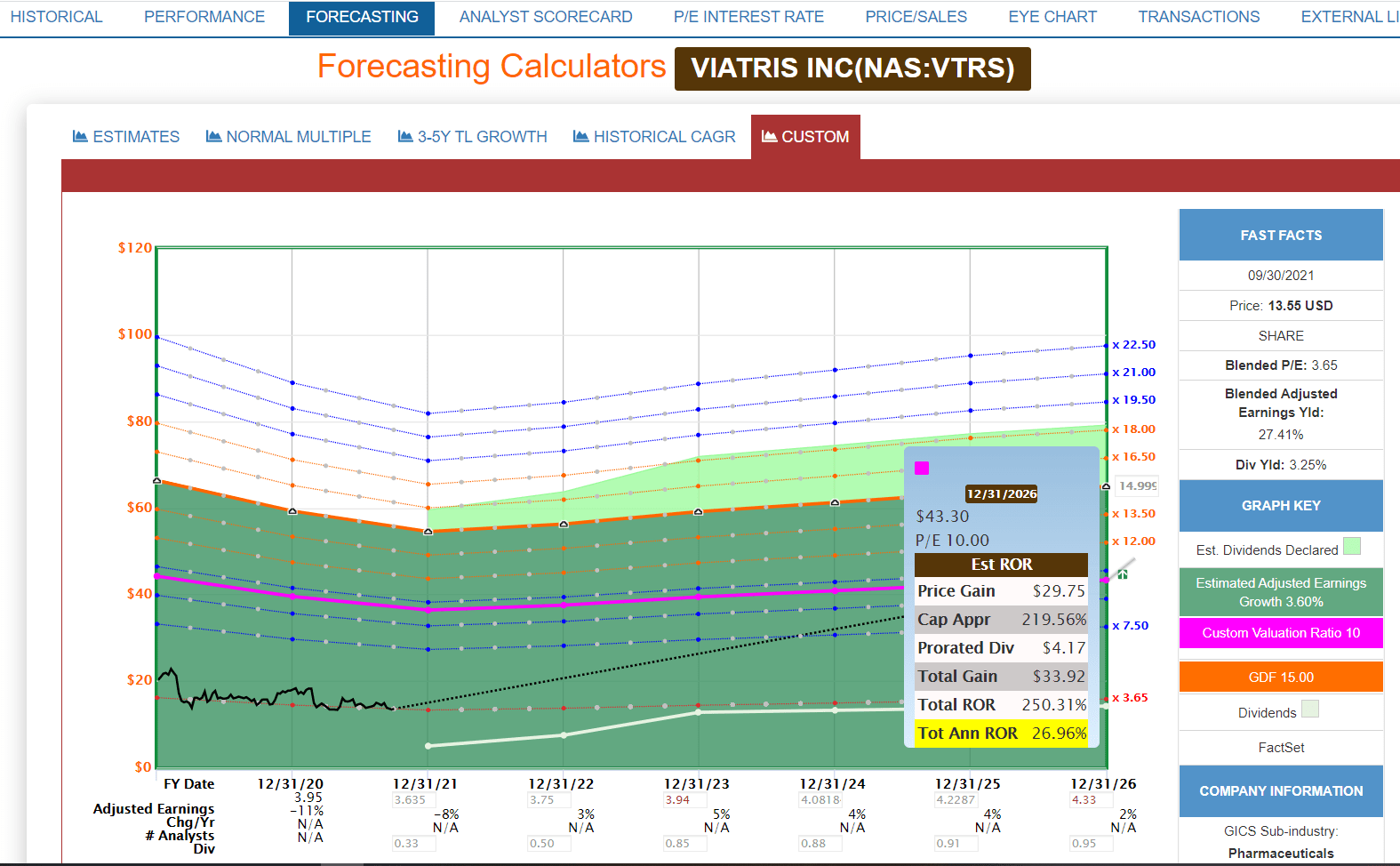Image resolution: width=1400 pixels, height=866 pixels.
Task: Select the HISTORICAL CAGR calculator label
Action: (665, 137)
